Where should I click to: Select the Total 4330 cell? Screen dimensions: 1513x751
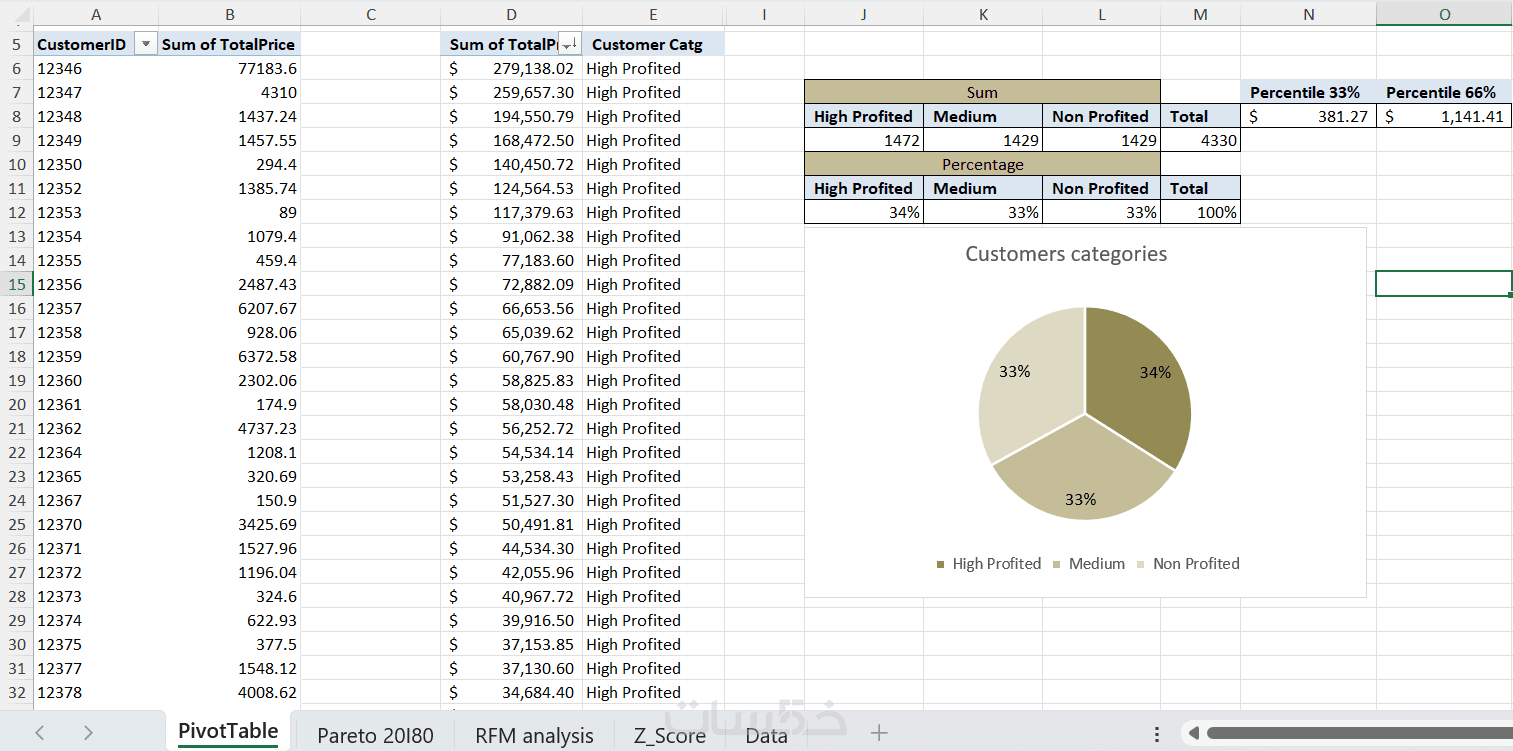point(1200,140)
